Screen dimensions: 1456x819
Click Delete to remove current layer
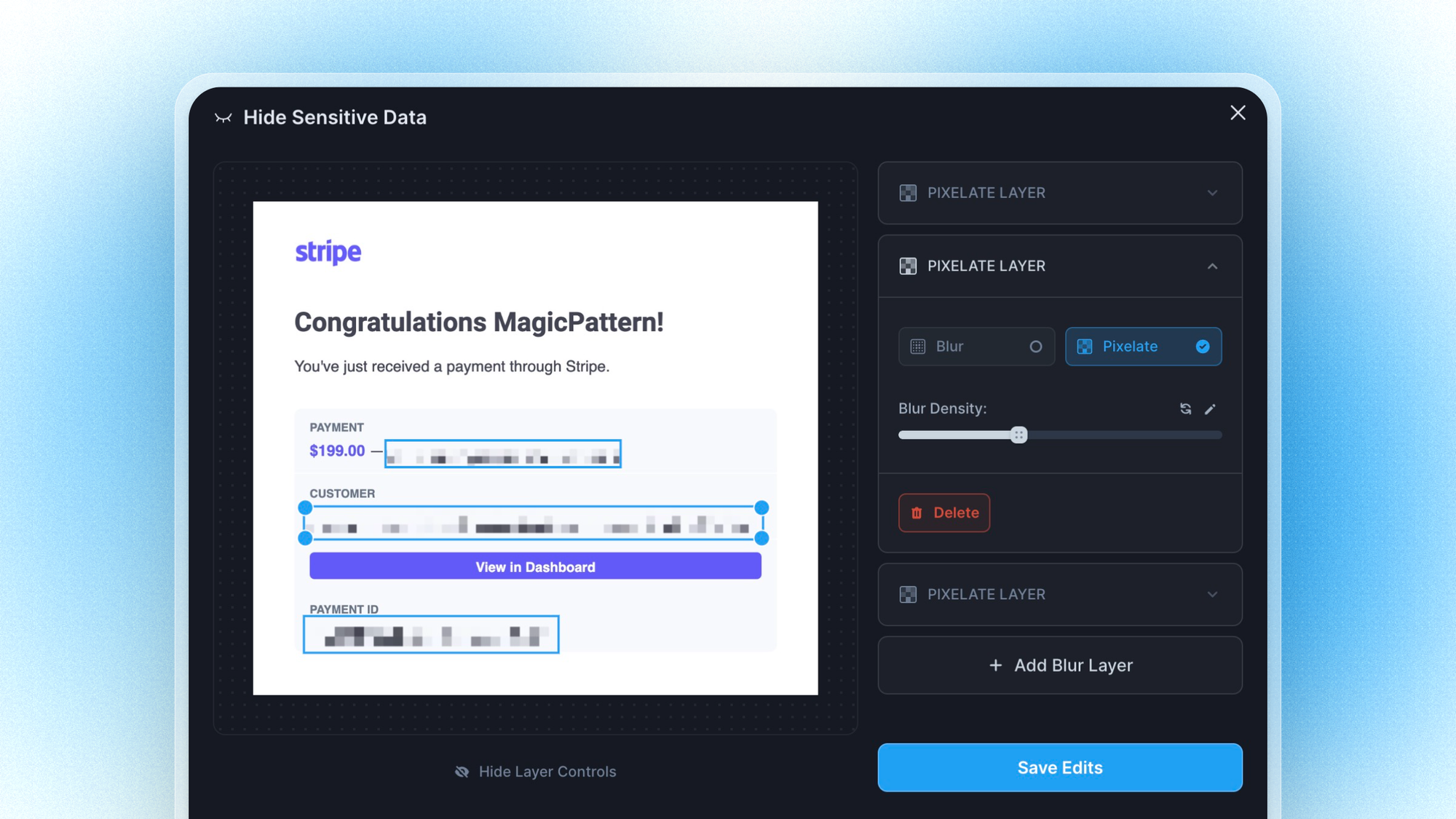pos(943,512)
